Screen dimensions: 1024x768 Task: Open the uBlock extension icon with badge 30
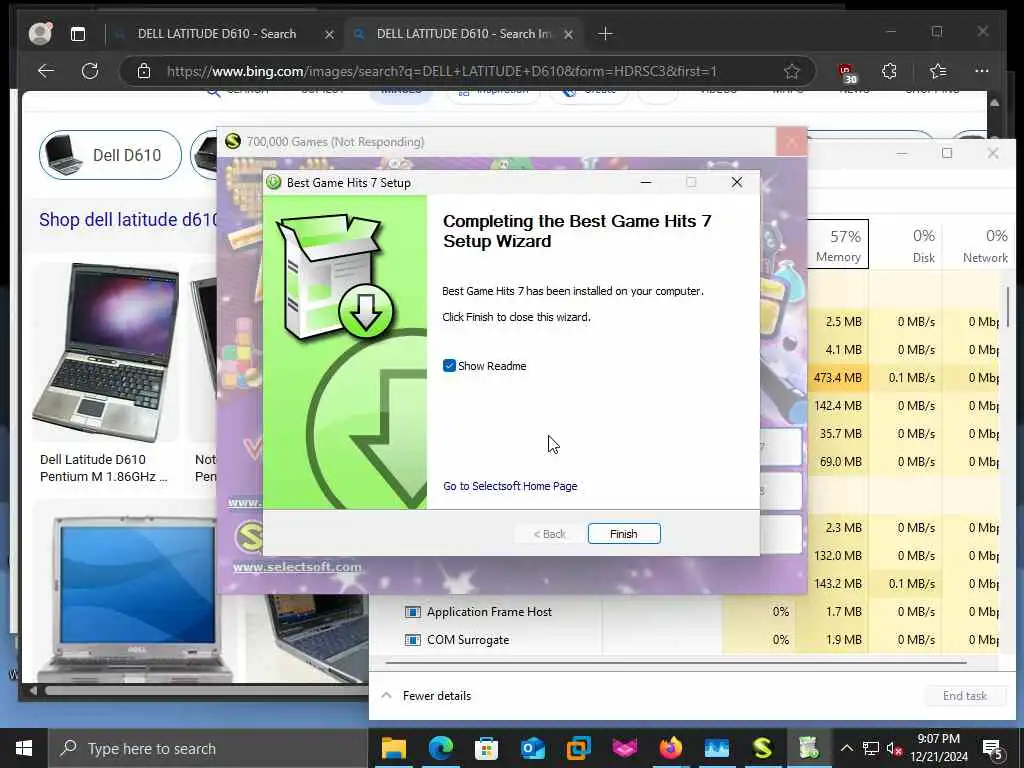pos(847,72)
